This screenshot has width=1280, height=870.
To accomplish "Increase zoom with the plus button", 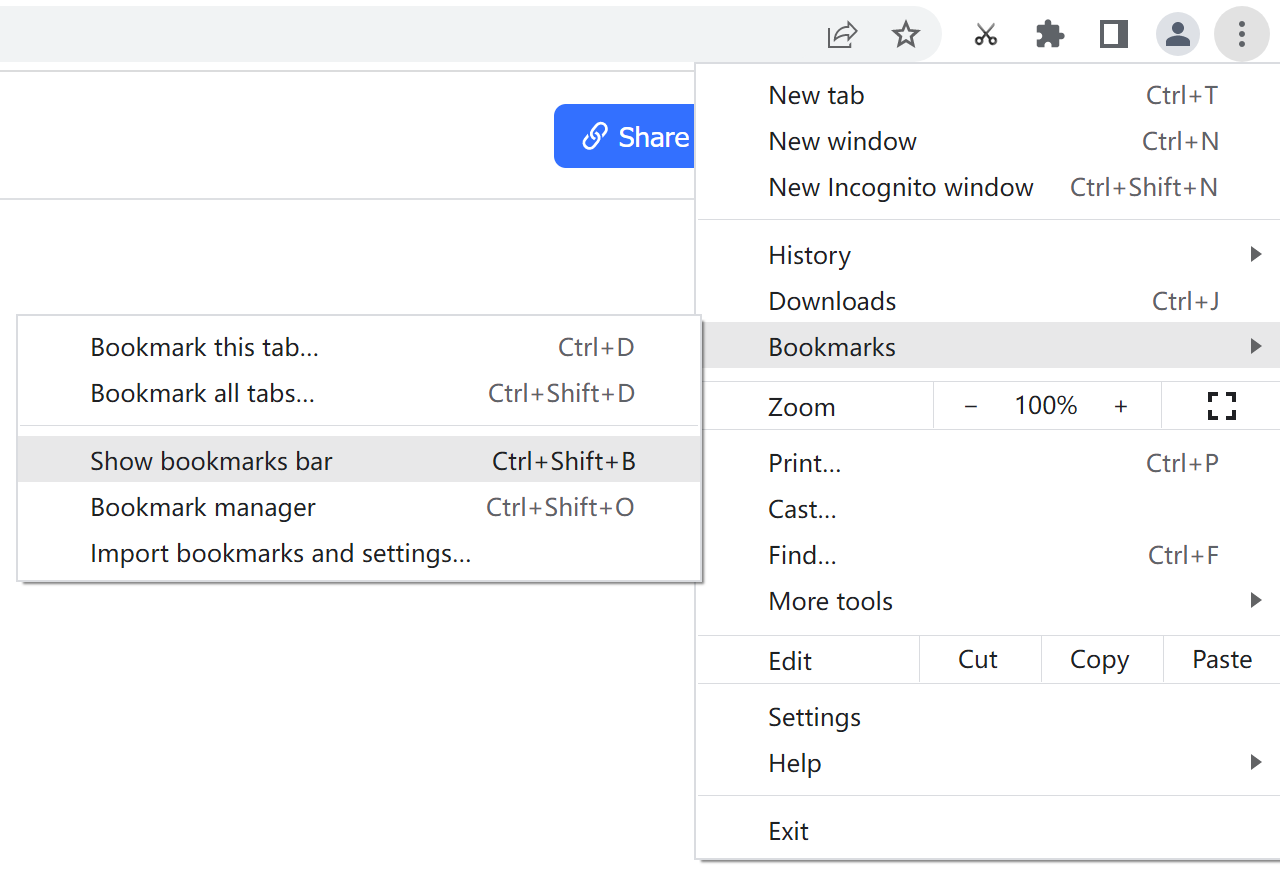I will (x=1121, y=406).
